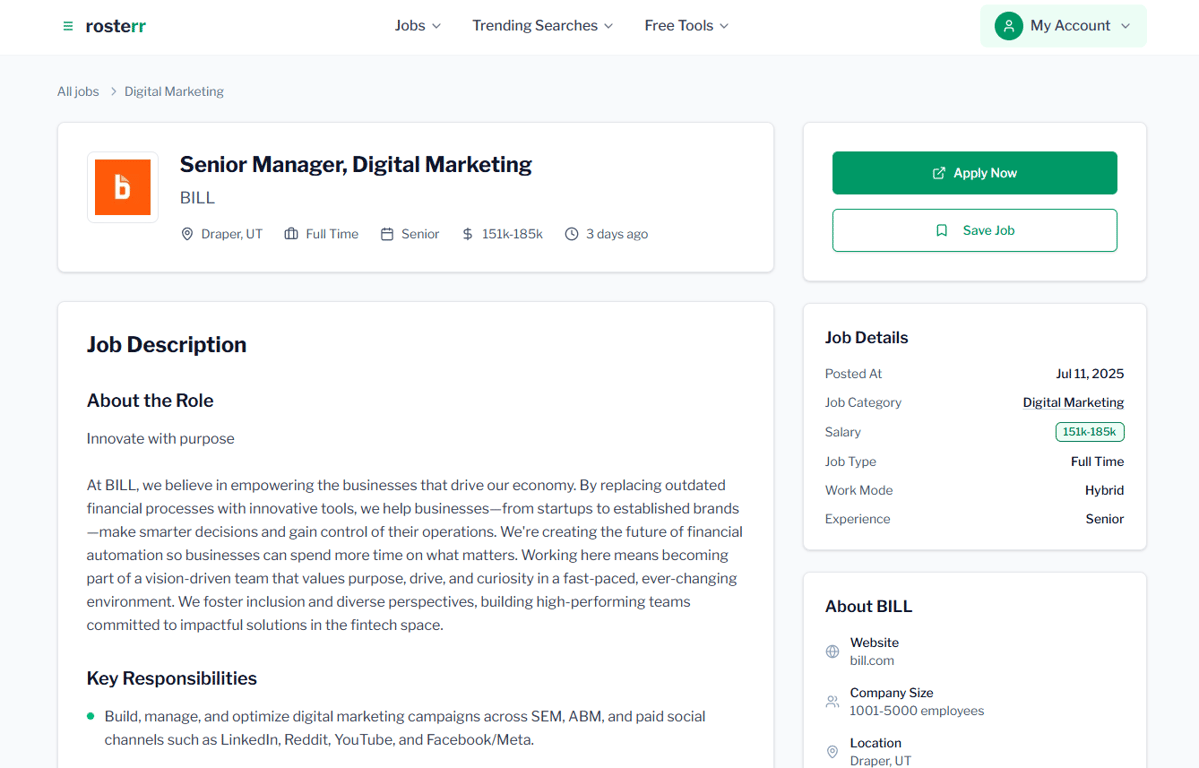Save this job with Save Job button
This screenshot has height=768, width=1199.
[974, 230]
